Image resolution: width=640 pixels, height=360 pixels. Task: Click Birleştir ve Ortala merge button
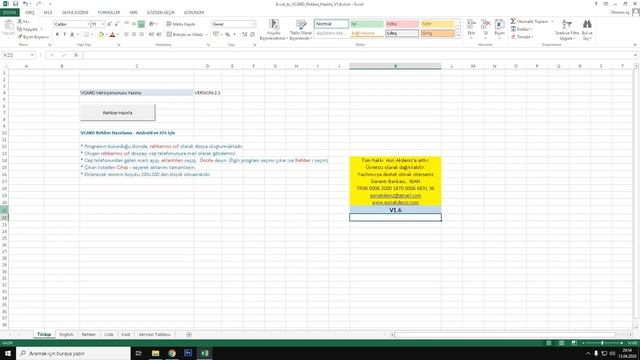pyautogui.click(x=184, y=34)
